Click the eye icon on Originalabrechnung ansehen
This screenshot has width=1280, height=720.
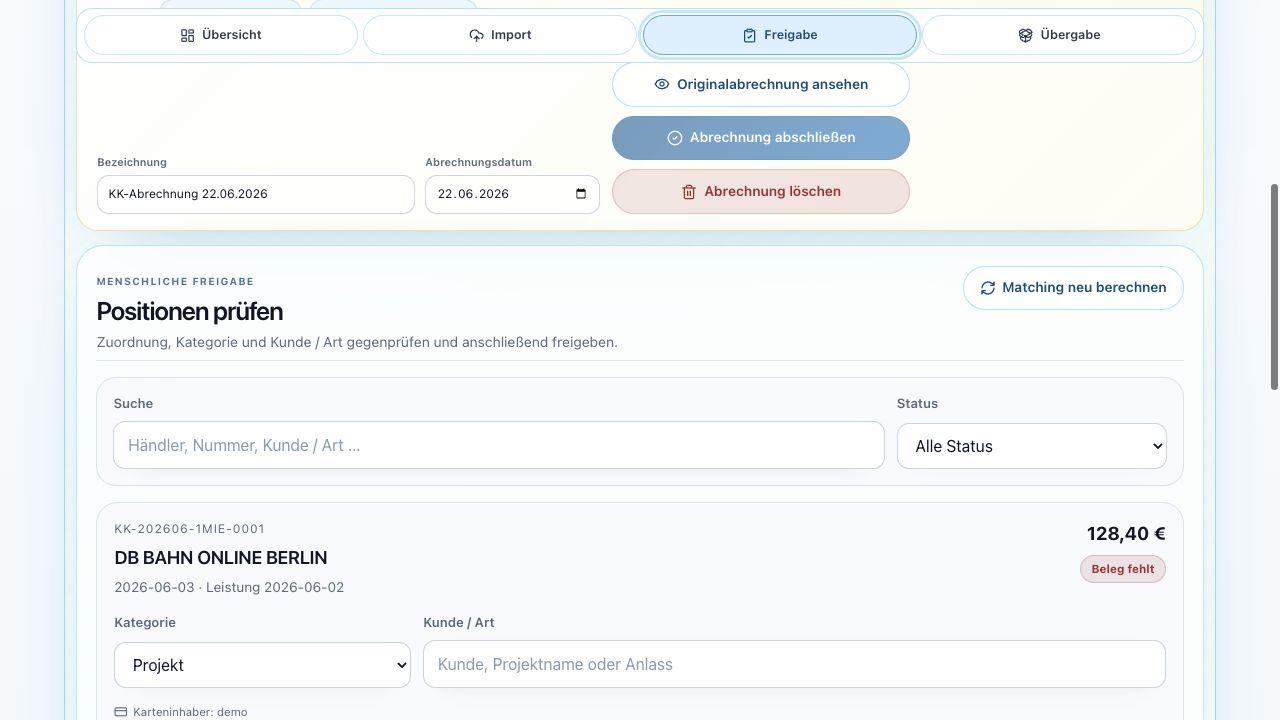pos(661,85)
